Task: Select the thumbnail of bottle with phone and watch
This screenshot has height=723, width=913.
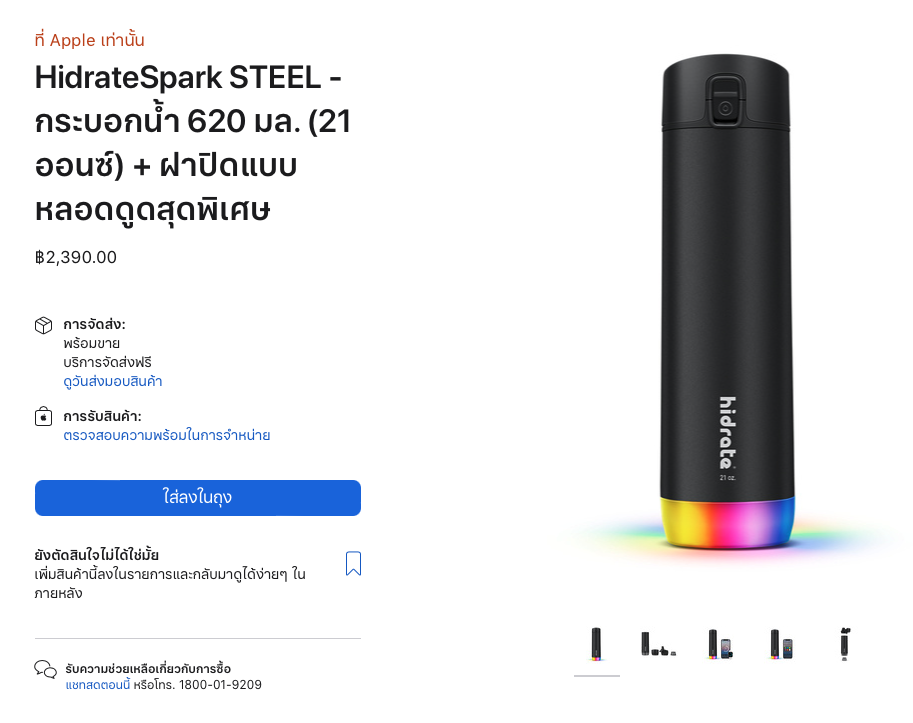Action: click(720, 644)
